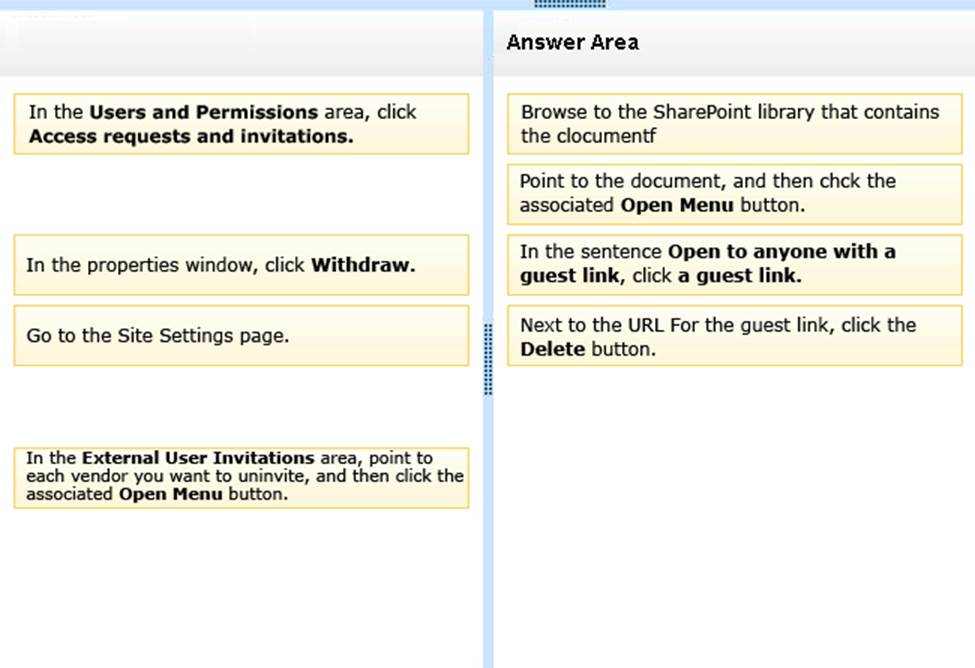Select the "External User Invitations" step box
The width and height of the screenshot is (975, 668).
coord(241,477)
